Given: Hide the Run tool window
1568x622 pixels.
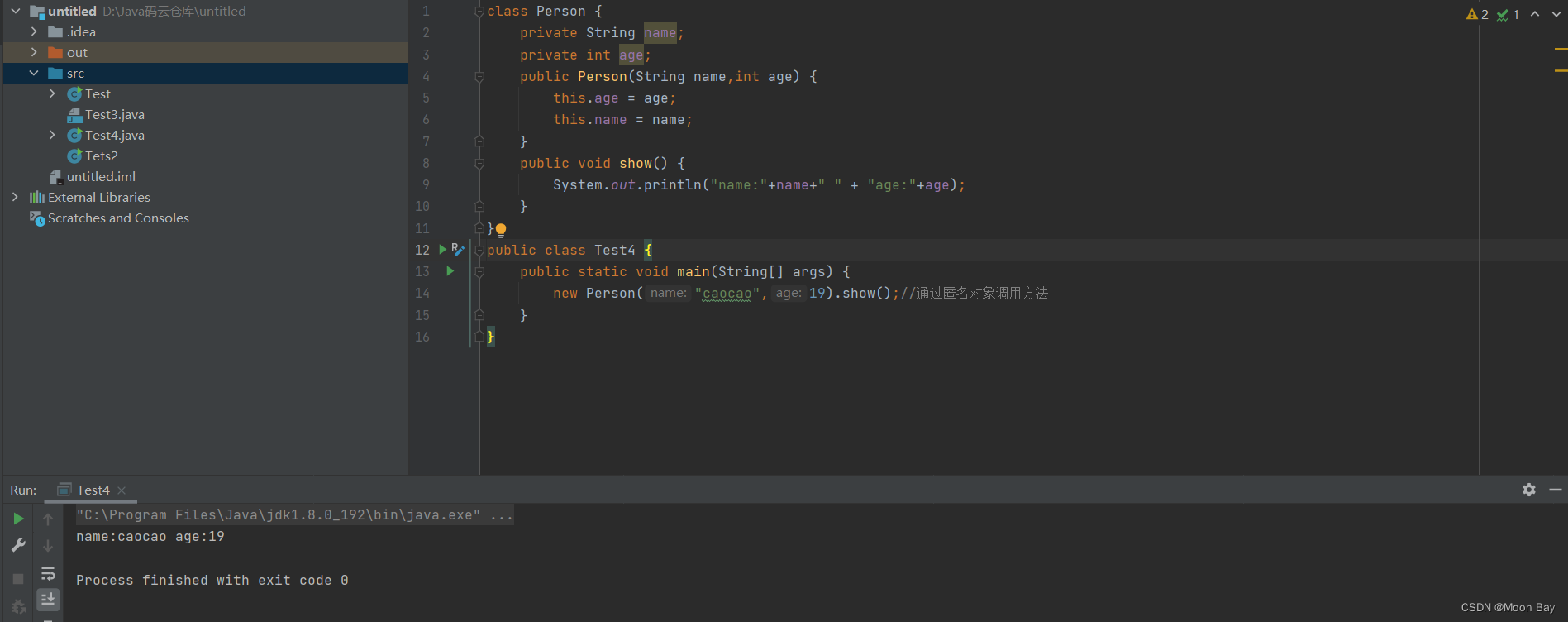Looking at the screenshot, I should 1556,490.
